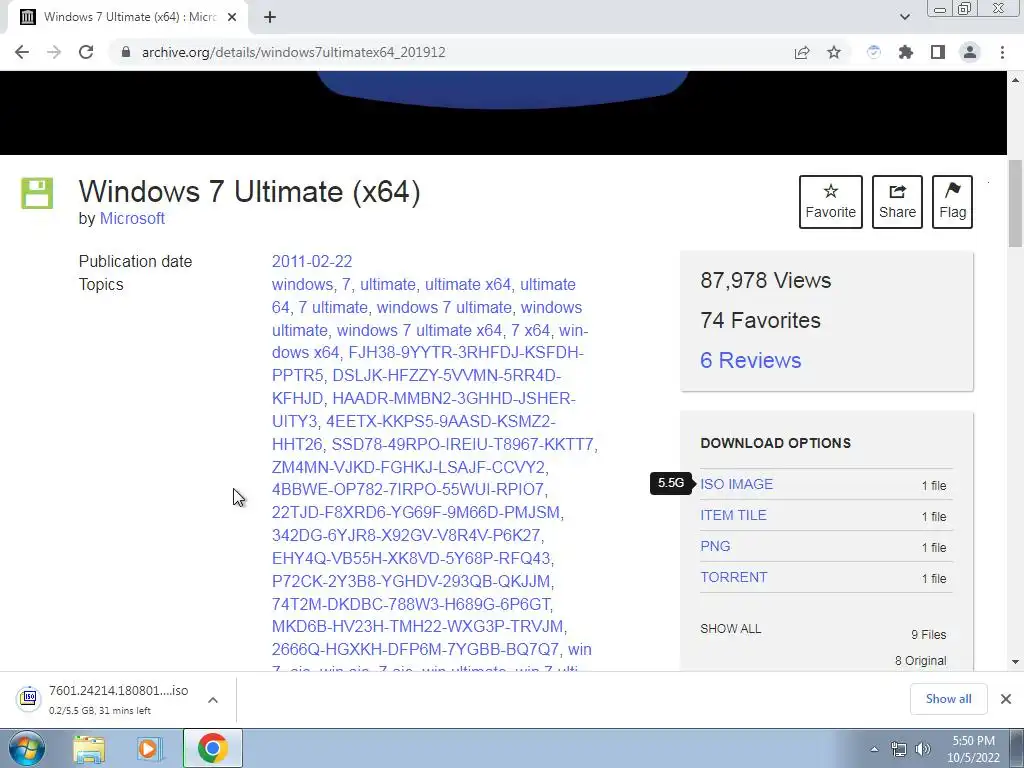Image resolution: width=1024 pixels, height=768 pixels.
Task: Click the 'windows 7 ultimate x64' topic
Action: (419, 330)
